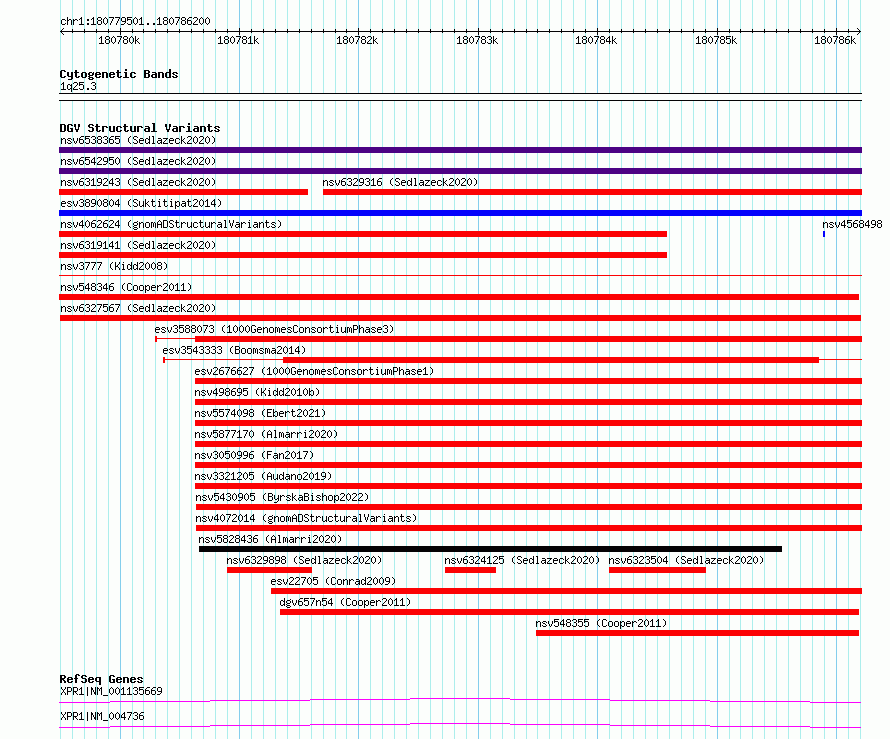Click the 180782k ruler tick label
Screen dimensions: 890x739
[x=357, y=40]
